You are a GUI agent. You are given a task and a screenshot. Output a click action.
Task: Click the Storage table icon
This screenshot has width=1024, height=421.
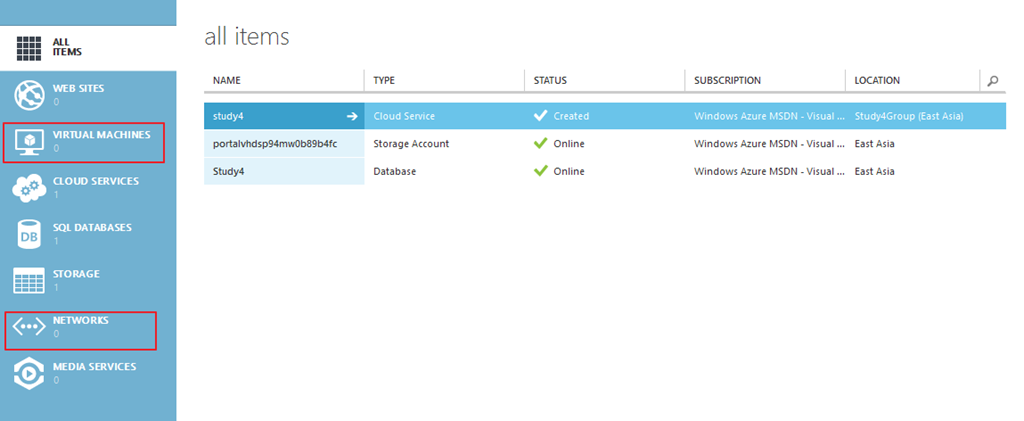[x=29, y=281]
